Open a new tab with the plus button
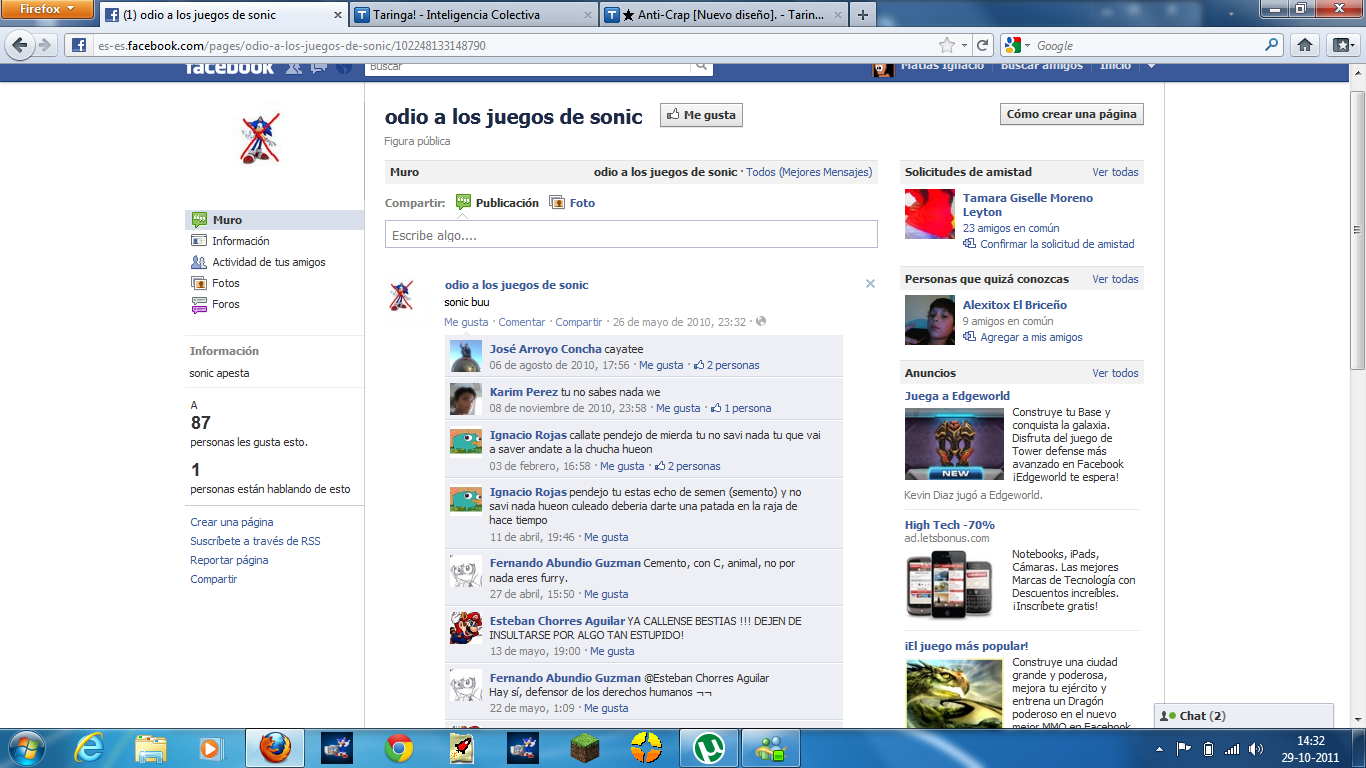The height and width of the screenshot is (768, 1366). coord(862,15)
